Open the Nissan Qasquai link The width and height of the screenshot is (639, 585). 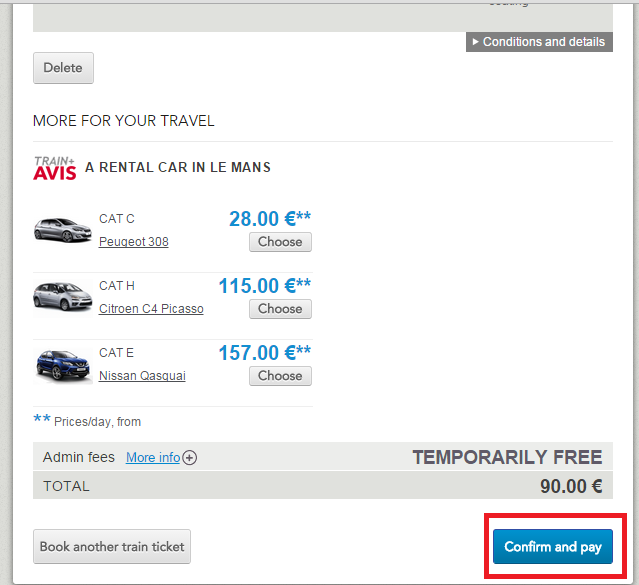(142, 376)
